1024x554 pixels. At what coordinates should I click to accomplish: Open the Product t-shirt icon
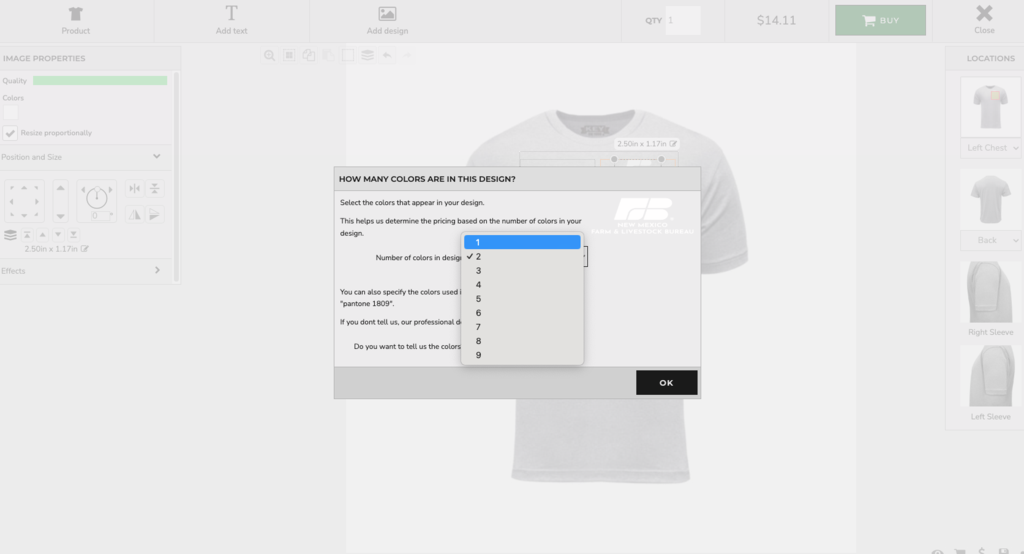tap(76, 19)
